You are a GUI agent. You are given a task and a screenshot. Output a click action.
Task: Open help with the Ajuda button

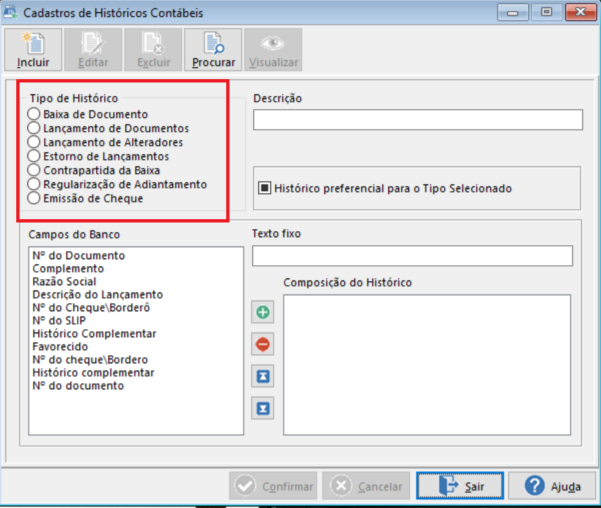[552, 486]
